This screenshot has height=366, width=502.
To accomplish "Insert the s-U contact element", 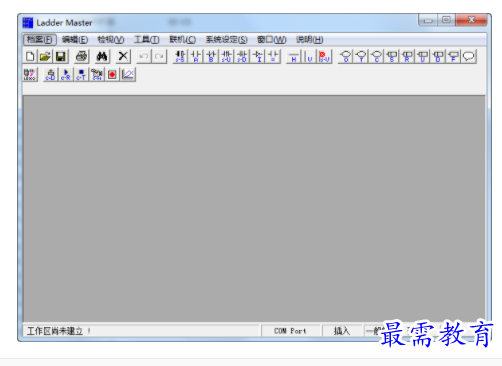I will point(227,56).
